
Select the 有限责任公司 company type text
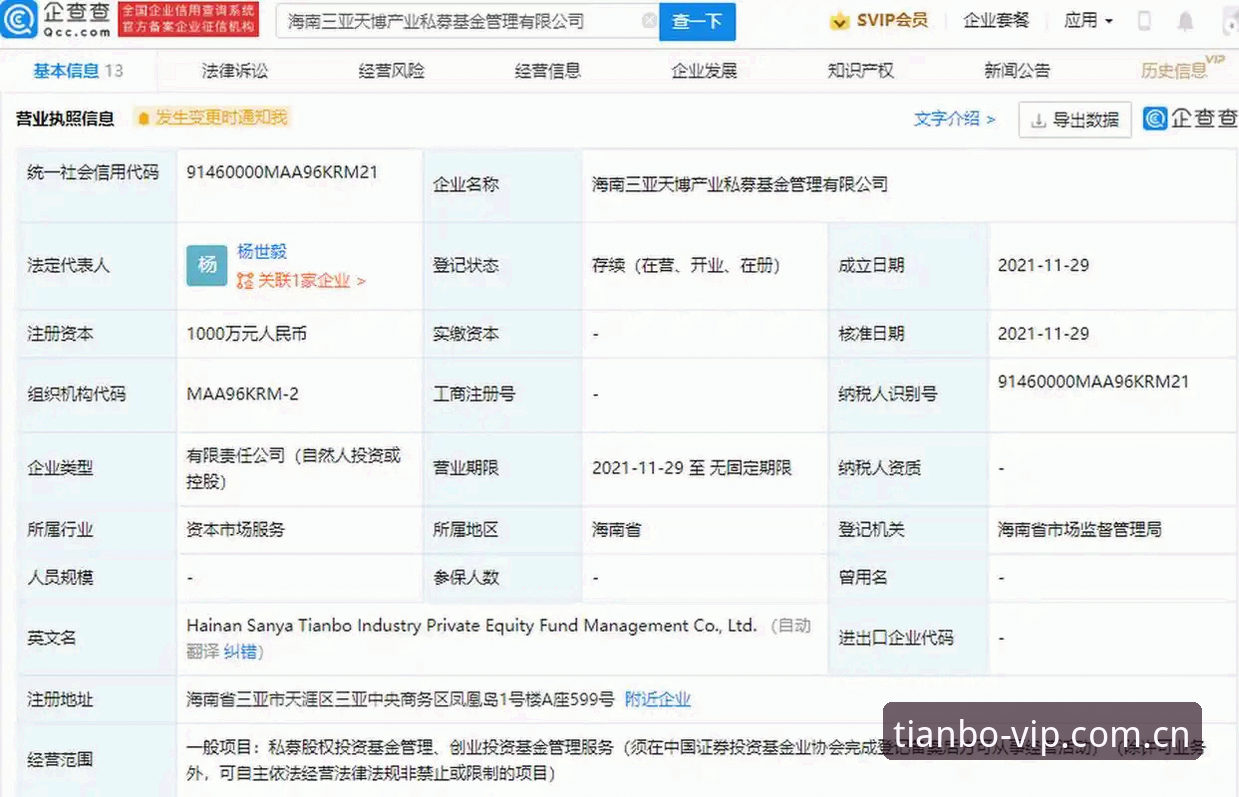293,468
